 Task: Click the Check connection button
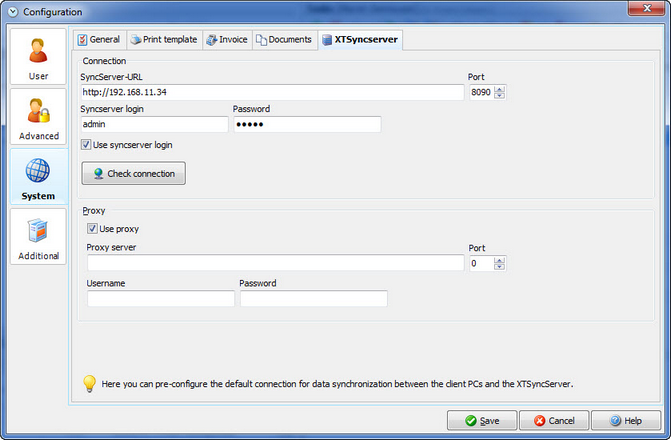tap(134, 173)
